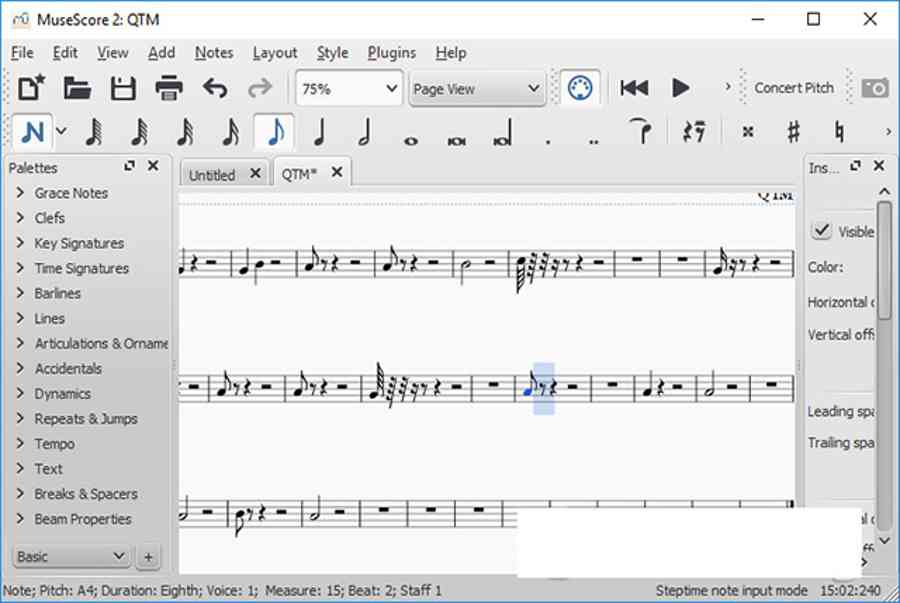Select 32nd note duration
Viewport: 900px width, 603px height.
tap(139, 132)
